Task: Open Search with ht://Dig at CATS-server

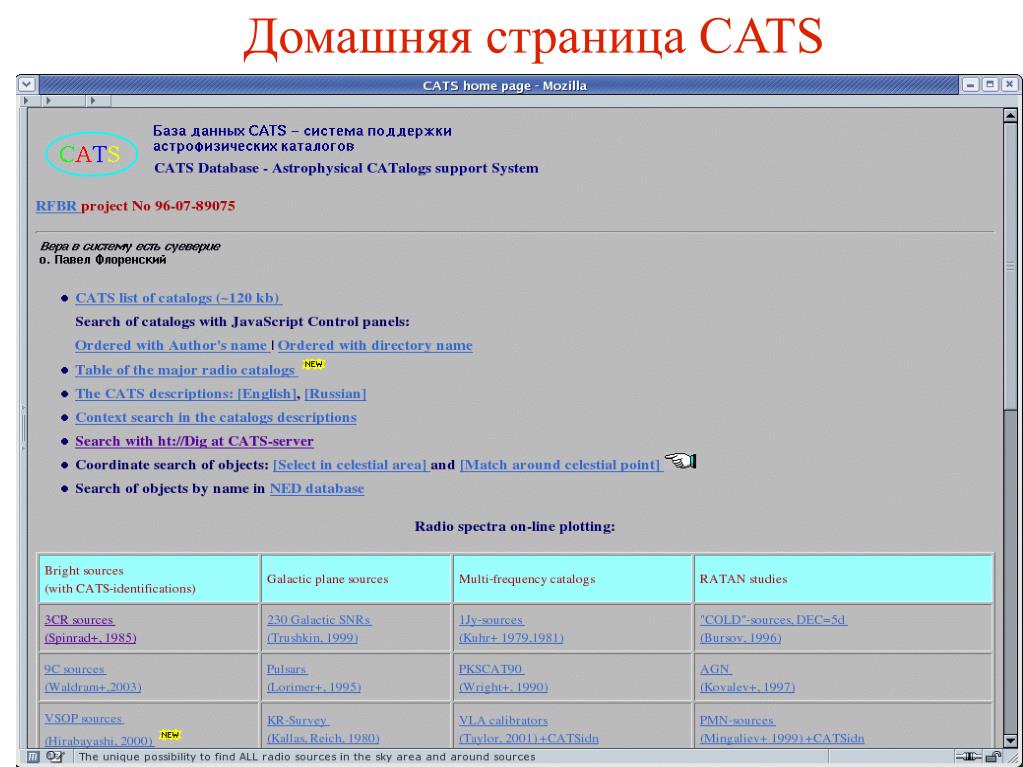Action: pos(194,442)
